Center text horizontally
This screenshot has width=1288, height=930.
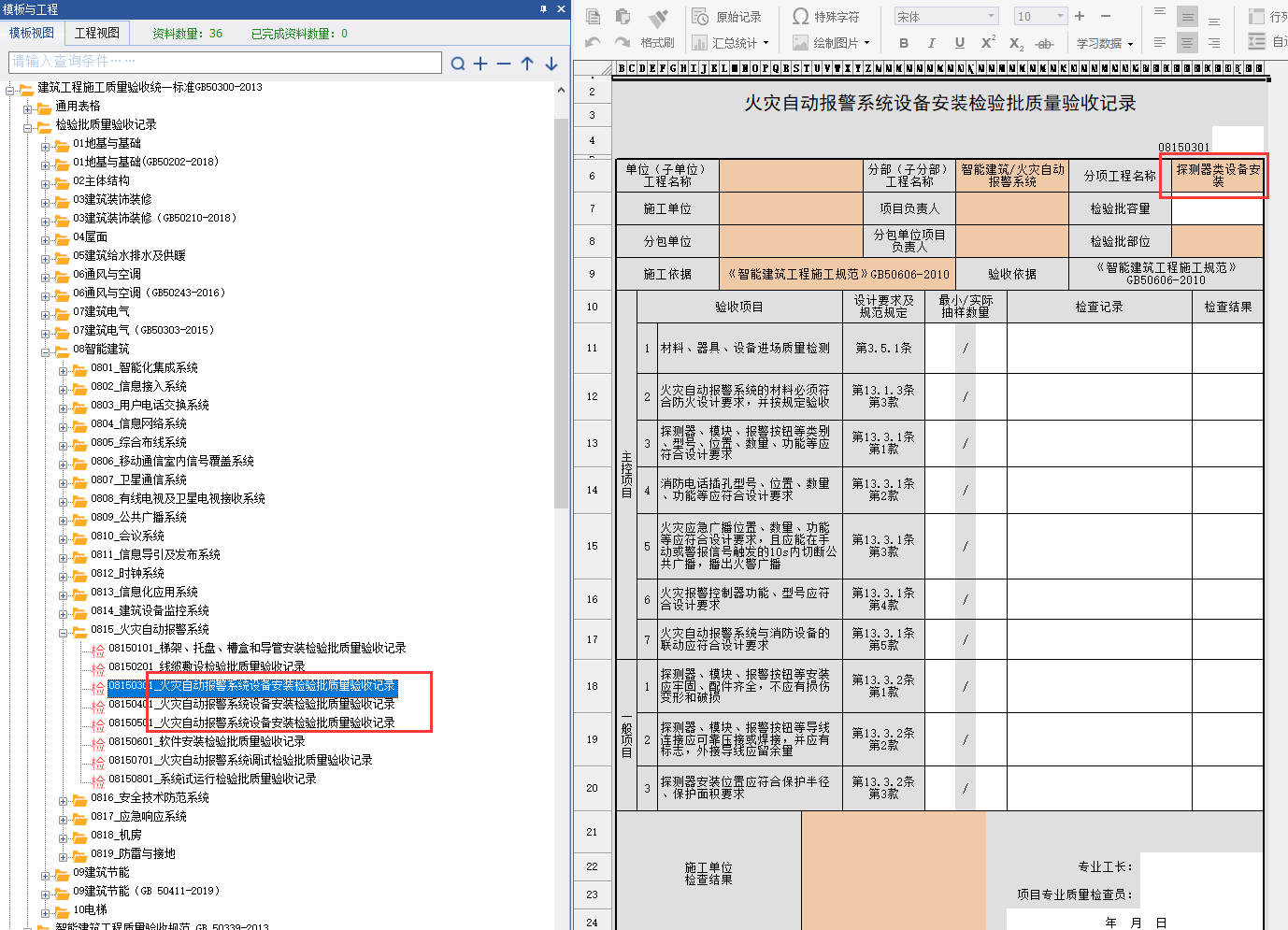(1187, 42)
